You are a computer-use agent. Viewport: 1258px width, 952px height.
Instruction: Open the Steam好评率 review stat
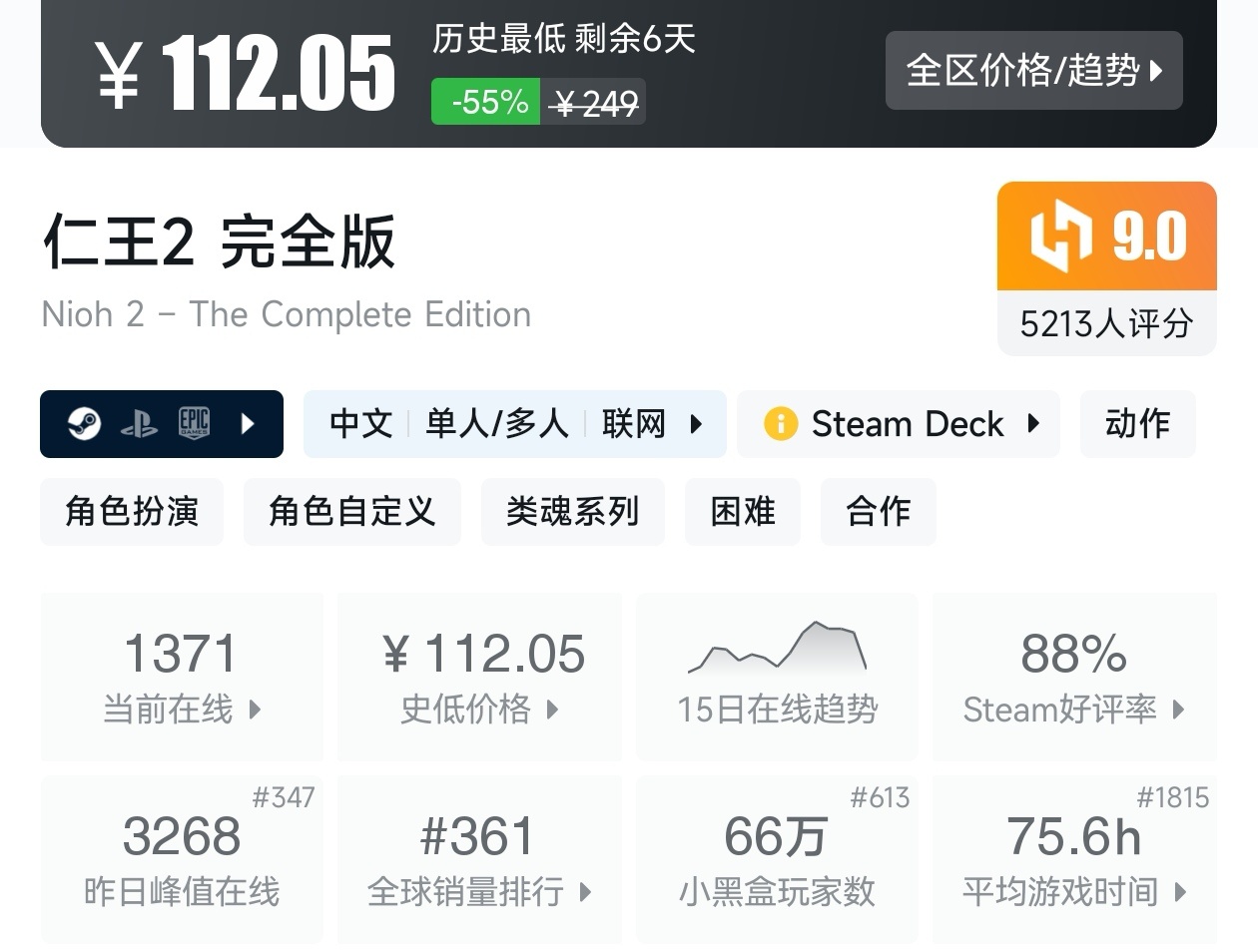[x=1074, y=677]
